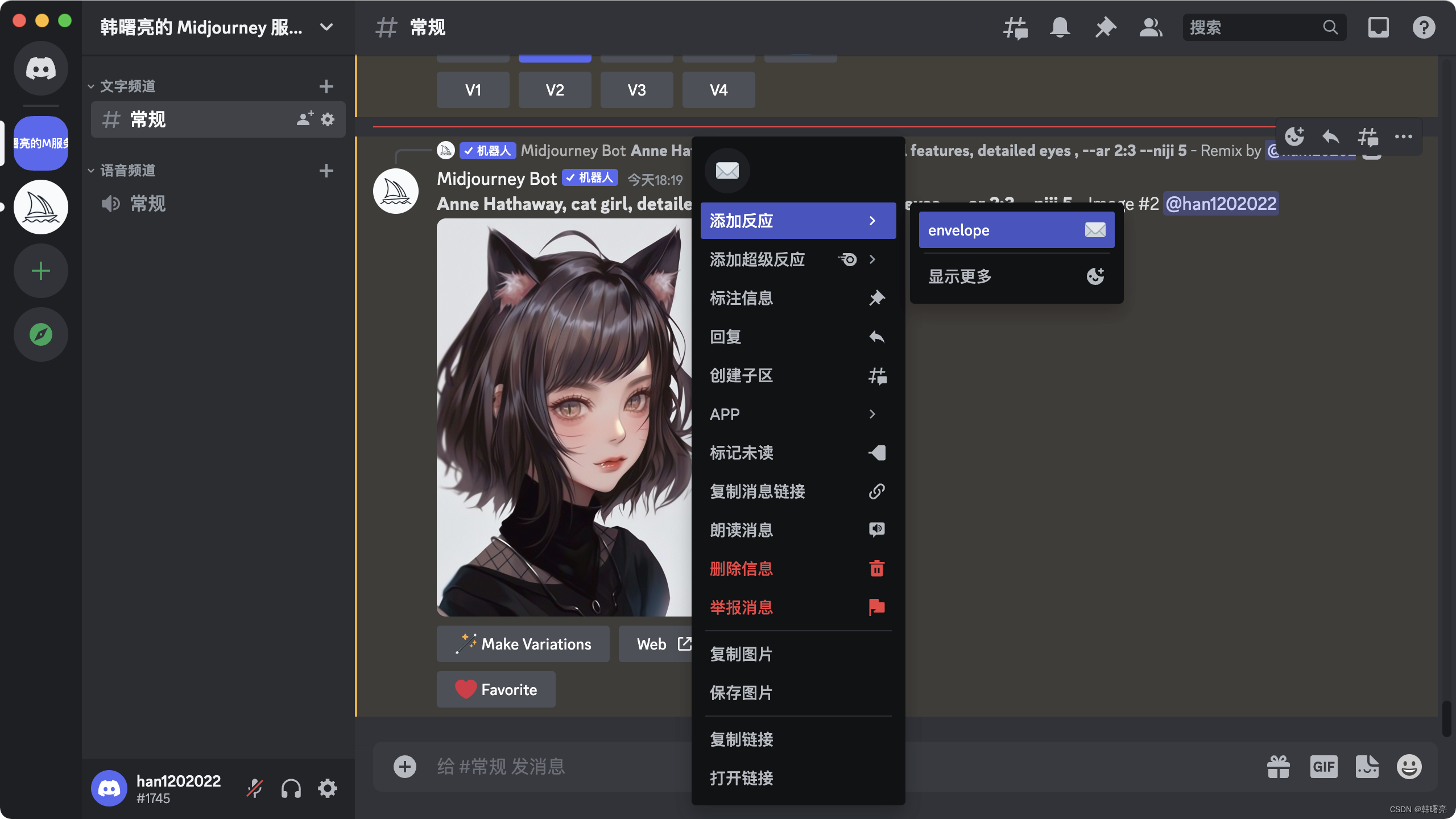This screenshot has width=1456, height=819.
Task: Open the Threads icon in channel header
Action: 1015,27
